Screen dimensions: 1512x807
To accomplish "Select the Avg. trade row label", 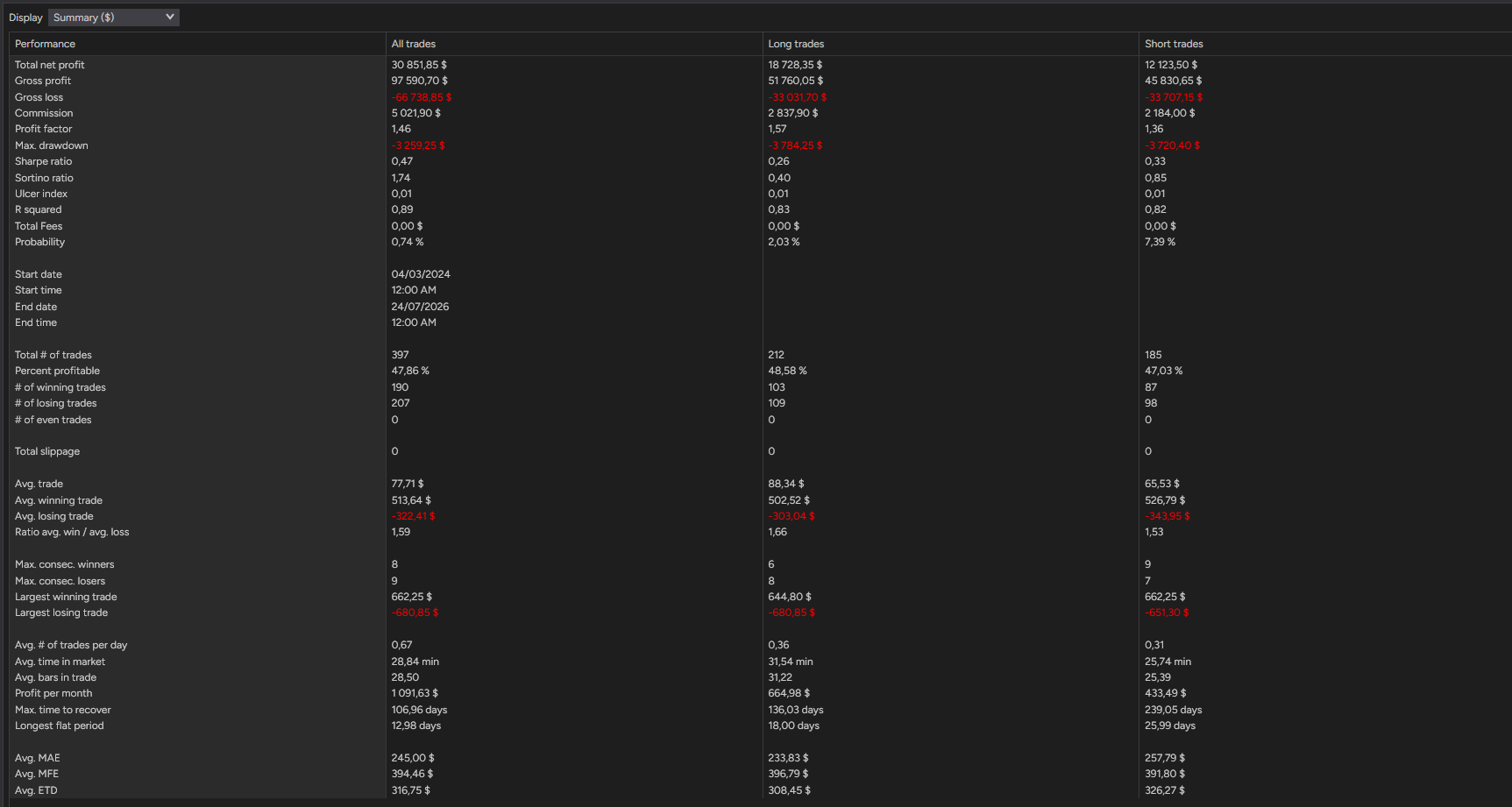I will coord(39,484).
